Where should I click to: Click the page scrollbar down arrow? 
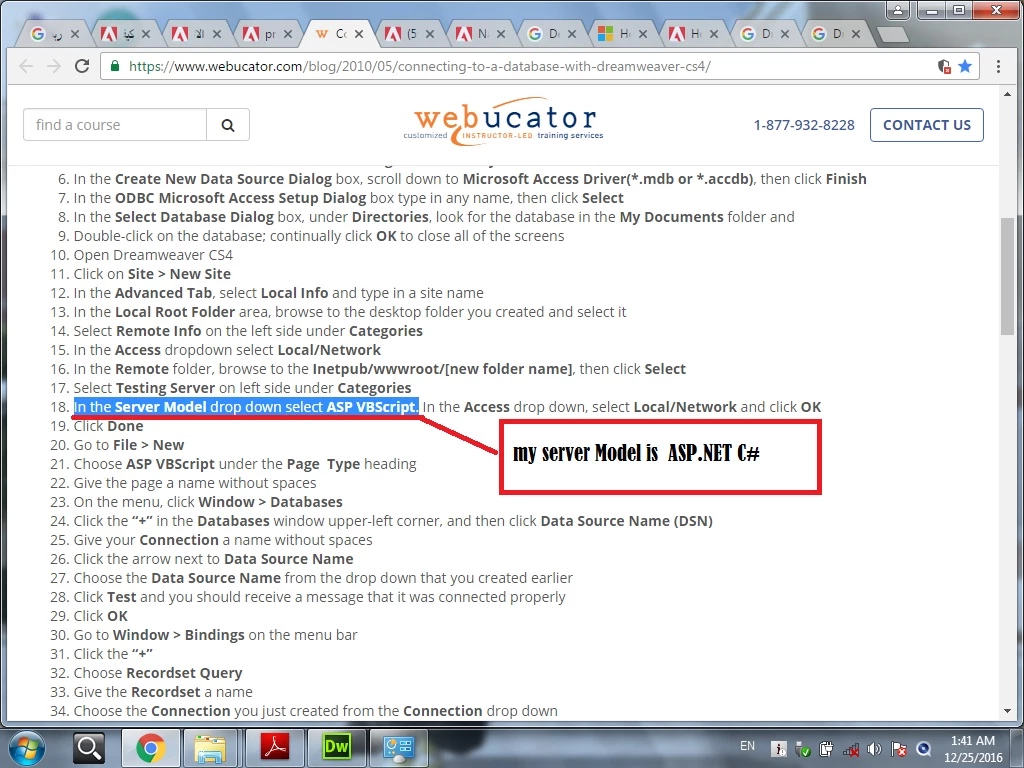tap(1007, 710)
